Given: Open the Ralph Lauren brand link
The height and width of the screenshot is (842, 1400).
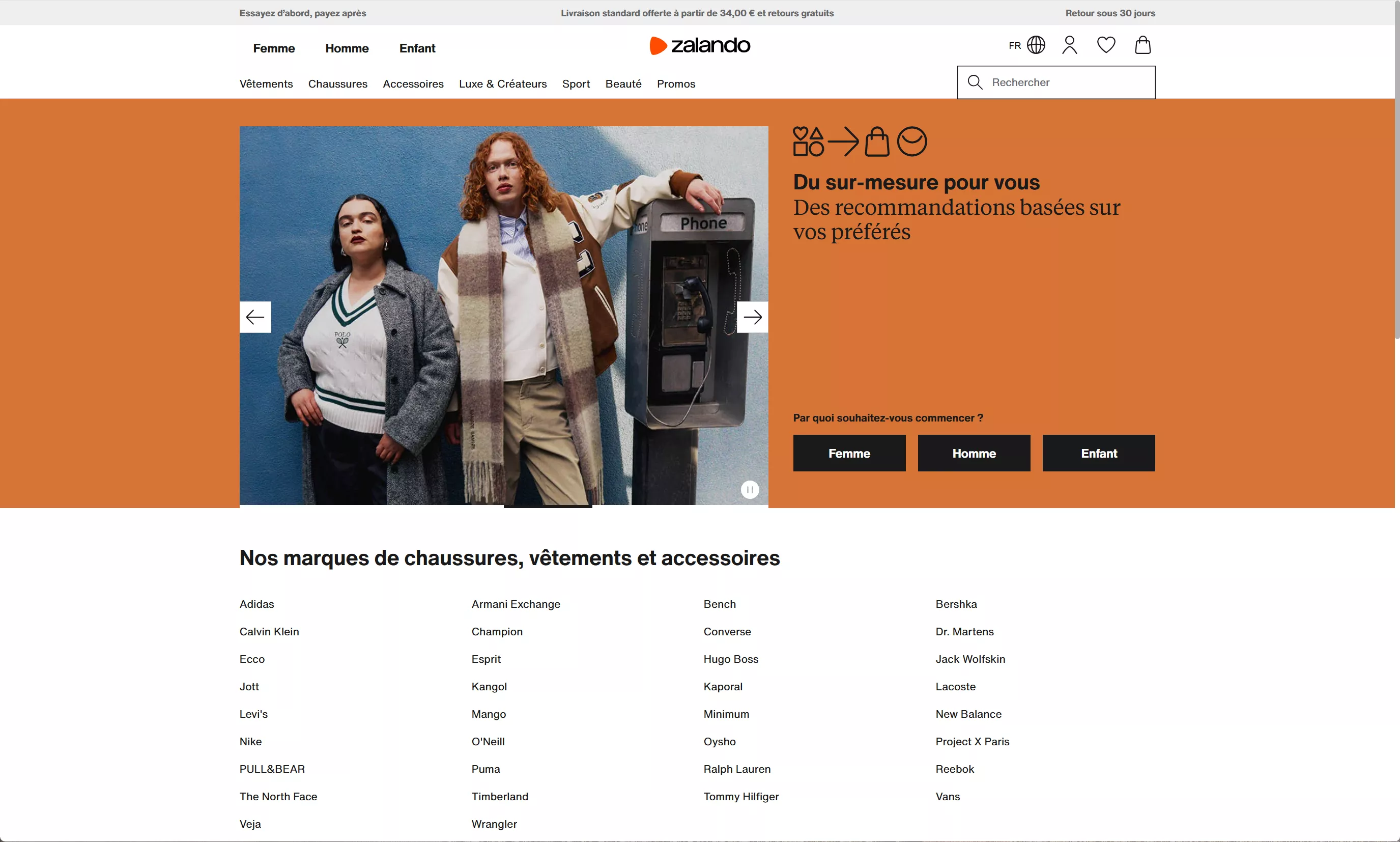Looking at the screenshot, I should click(737, 769).
